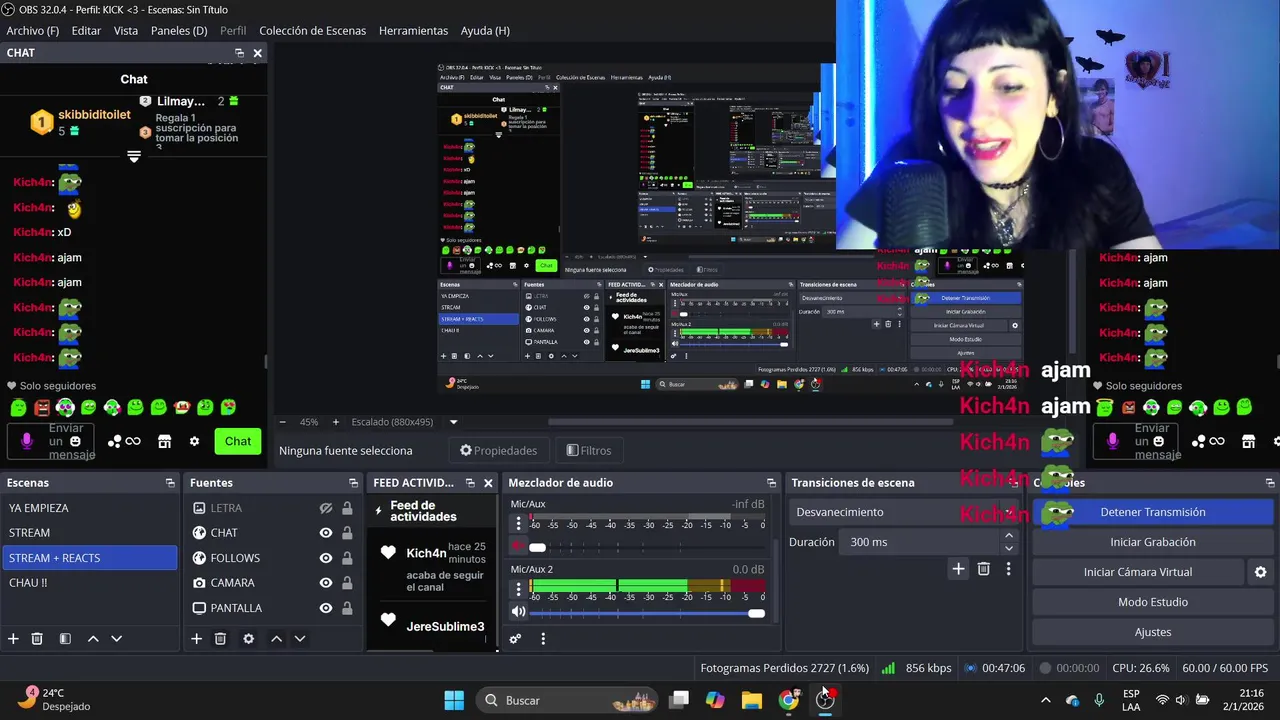Open the Colección de Escenas menu

click(312, 30)
